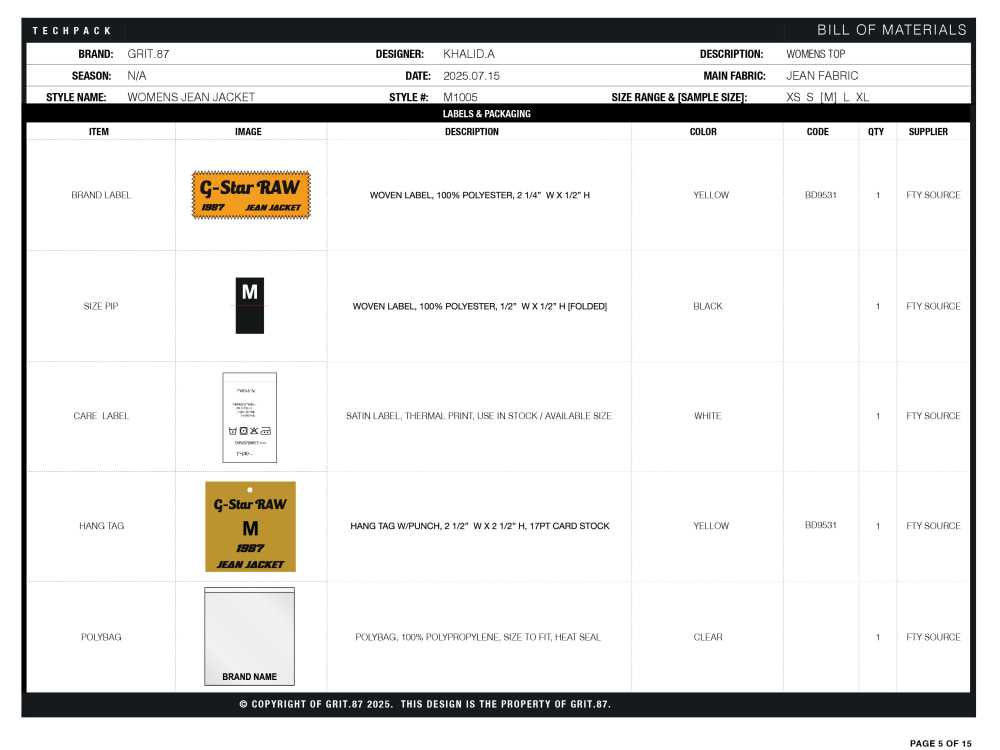Click the black size pip M image
Image resolution: width=1000 pixels, height=750 pixels.
pos(249,305)
